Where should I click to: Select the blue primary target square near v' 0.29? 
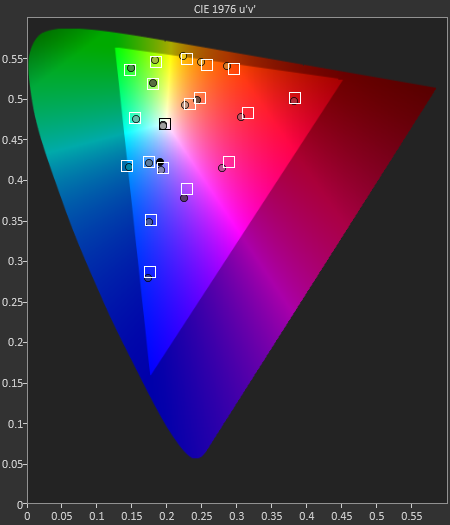point(150,272)
